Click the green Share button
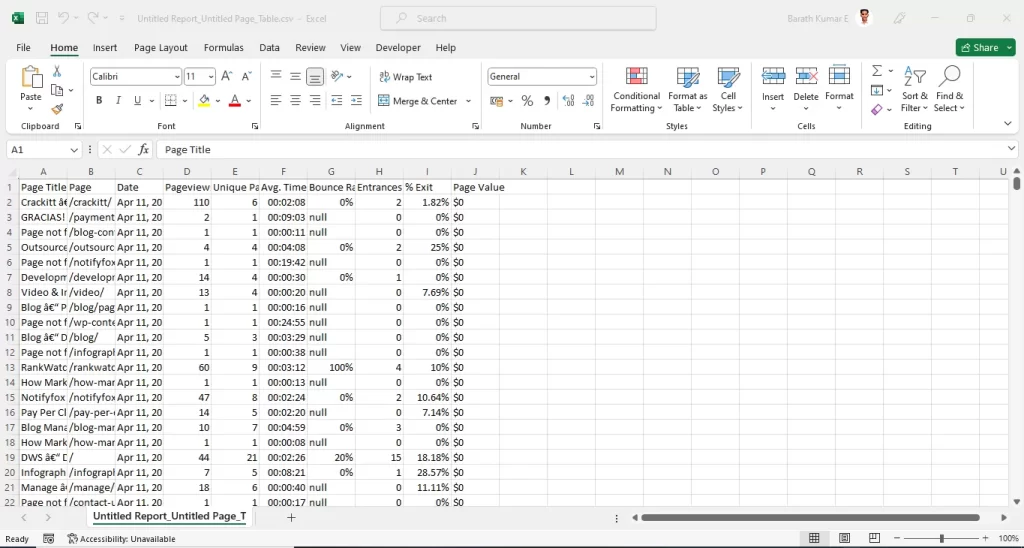This screenshot has height=548, width=1024. click(984, 47)
